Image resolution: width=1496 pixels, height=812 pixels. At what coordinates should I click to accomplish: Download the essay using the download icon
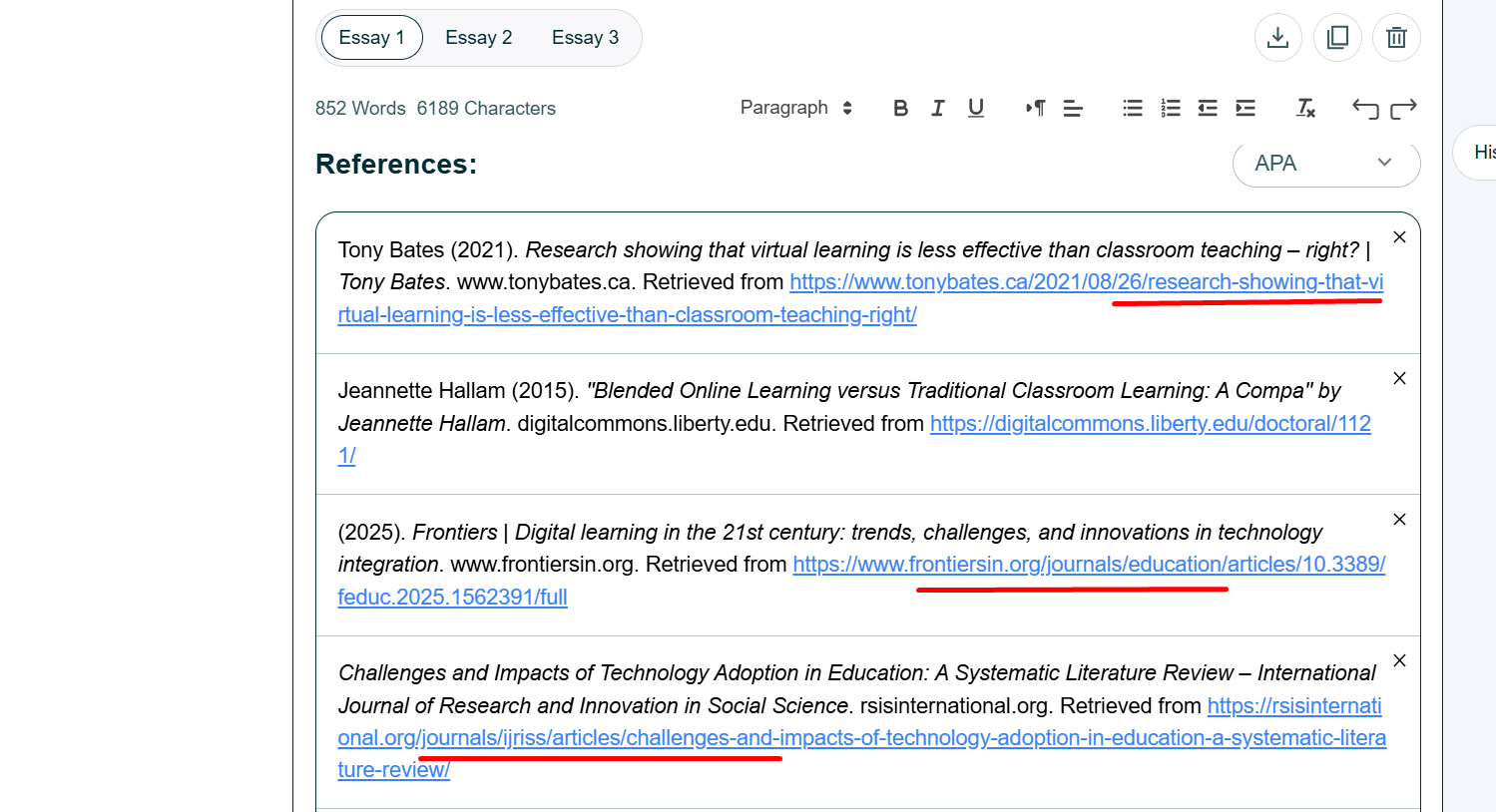(x=1277, y=38)
